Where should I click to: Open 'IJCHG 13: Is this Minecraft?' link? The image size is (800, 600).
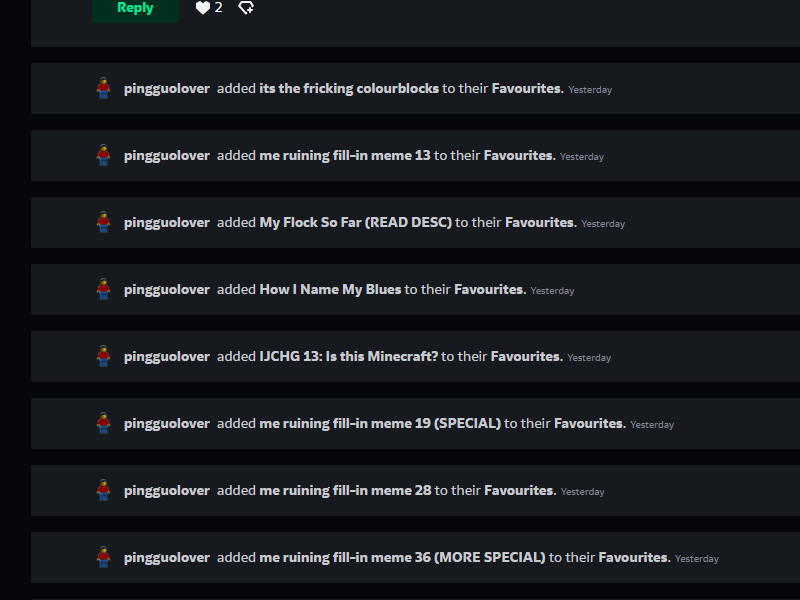[x=348, y=357]
